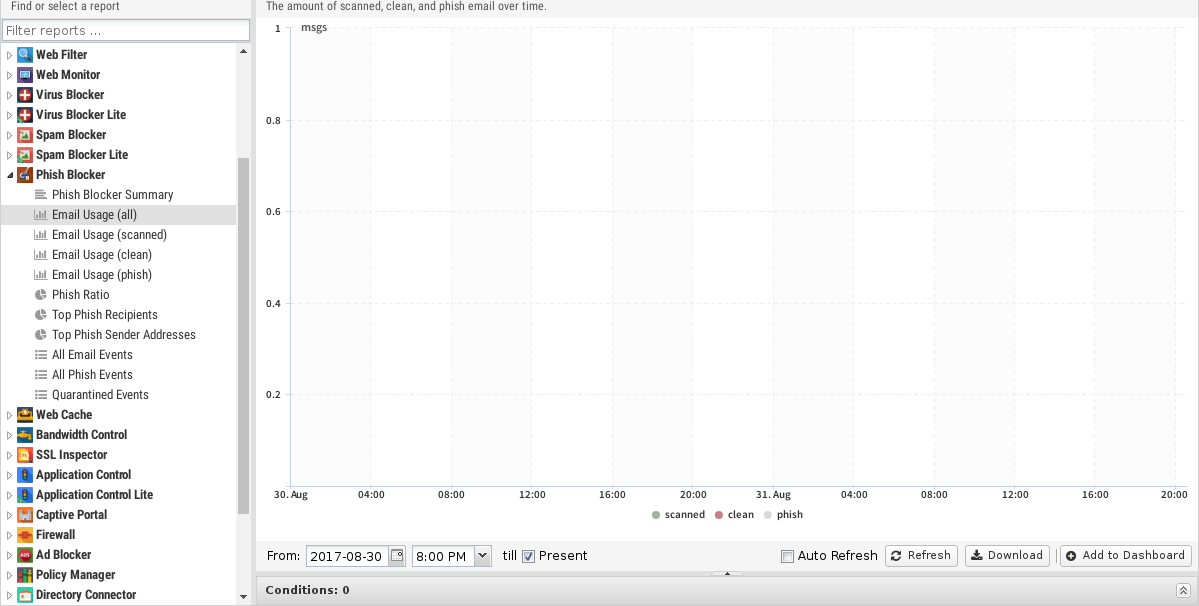The width and height of the screenshot is (1199, 606).
Task: Uncheck the Present checkbox
Action: click(529, 556)
